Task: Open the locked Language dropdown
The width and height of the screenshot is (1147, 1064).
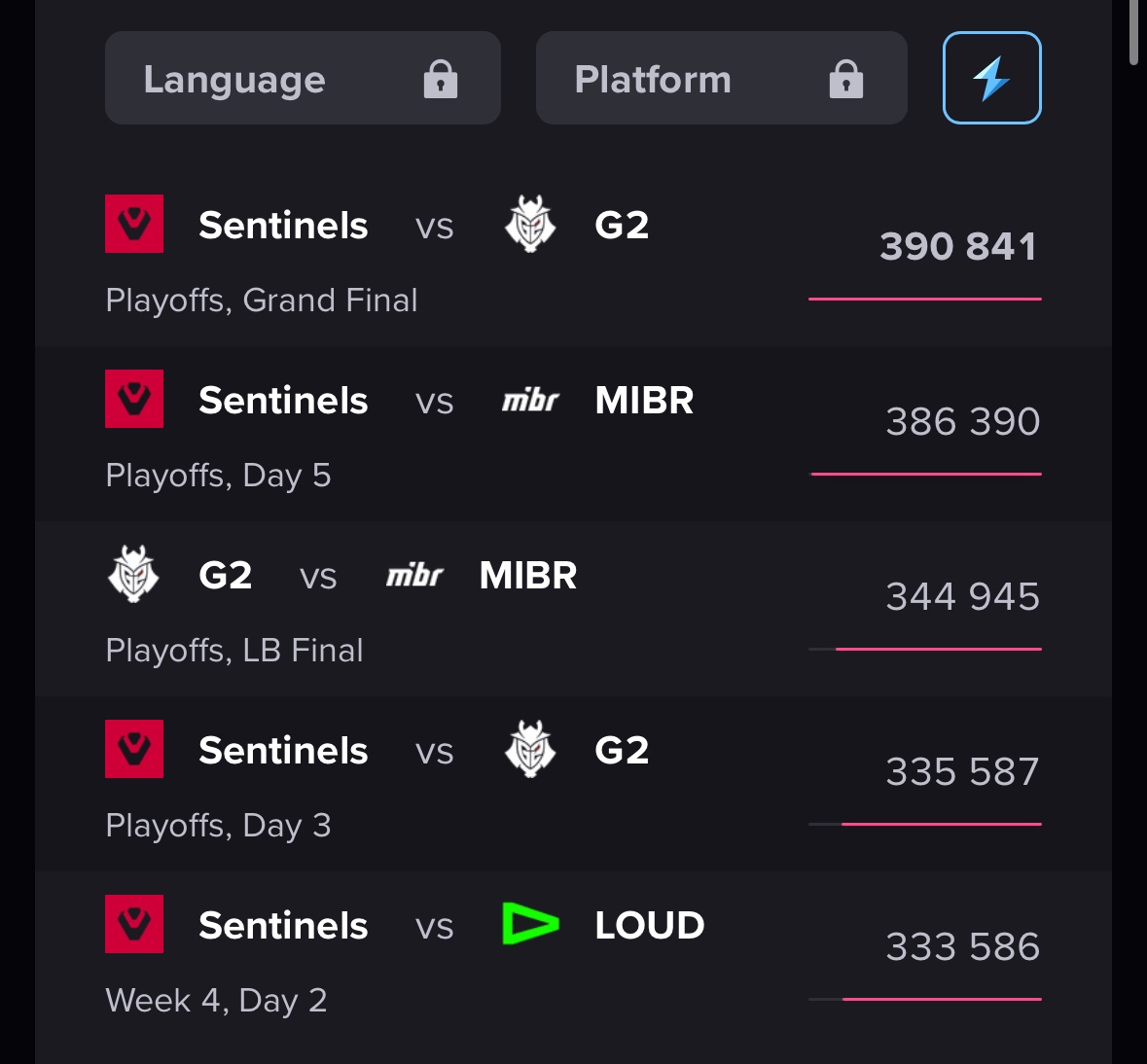Action: pyautogui.click(x=302, y=78)
